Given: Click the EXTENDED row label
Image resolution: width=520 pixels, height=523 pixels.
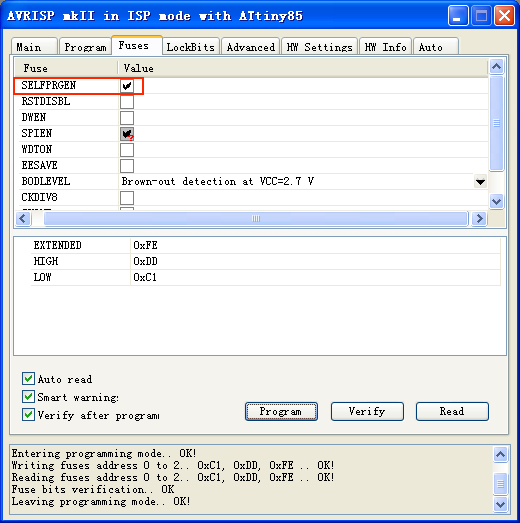Looking at the screenshot, I should pyautogui.click(x=57, y=245).
